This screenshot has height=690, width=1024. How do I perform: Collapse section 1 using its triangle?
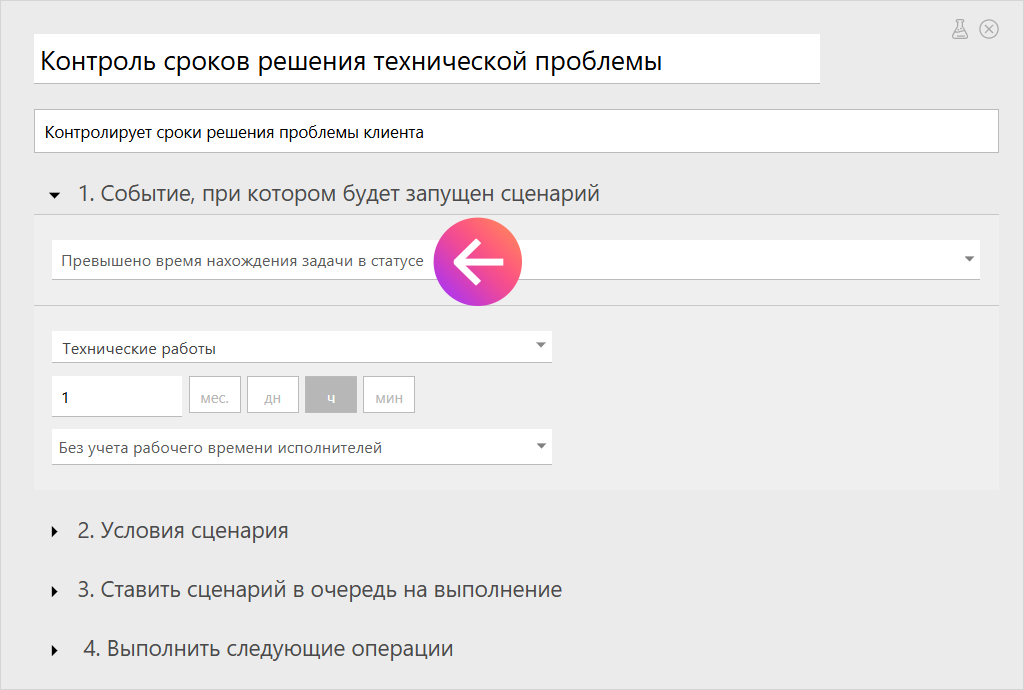pyautogui.click(x=55, y=195)
